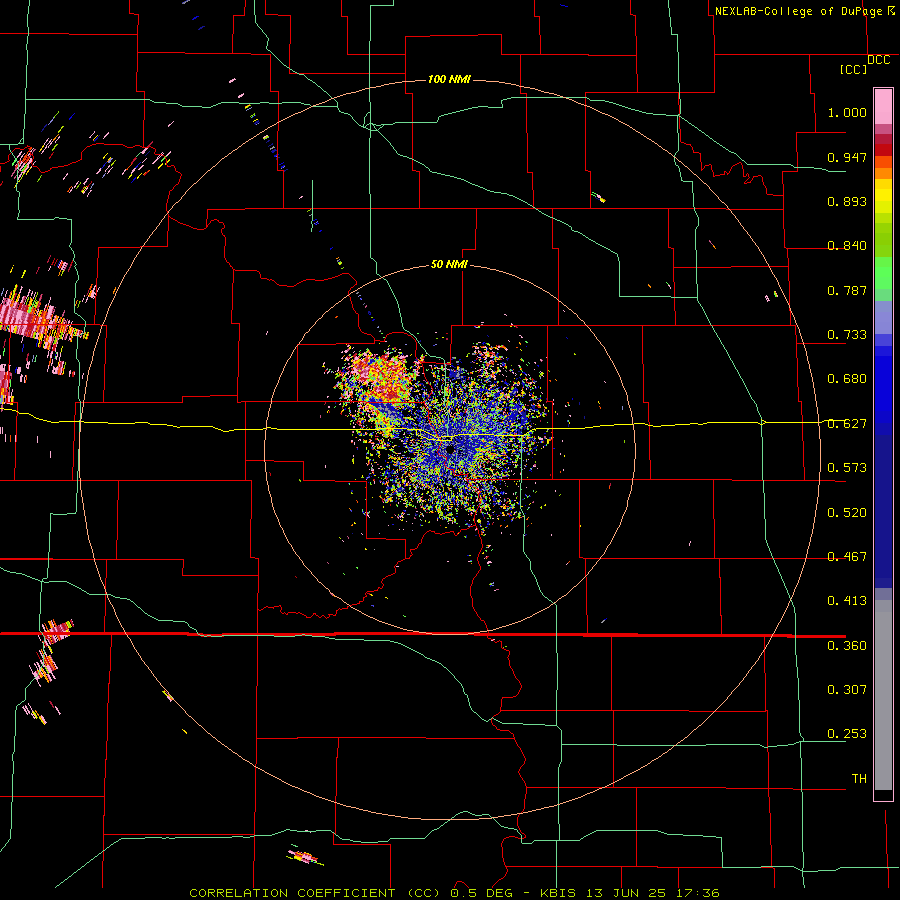Click the dark blue color bar segment
Screen dimensions: 900x900
883,511
